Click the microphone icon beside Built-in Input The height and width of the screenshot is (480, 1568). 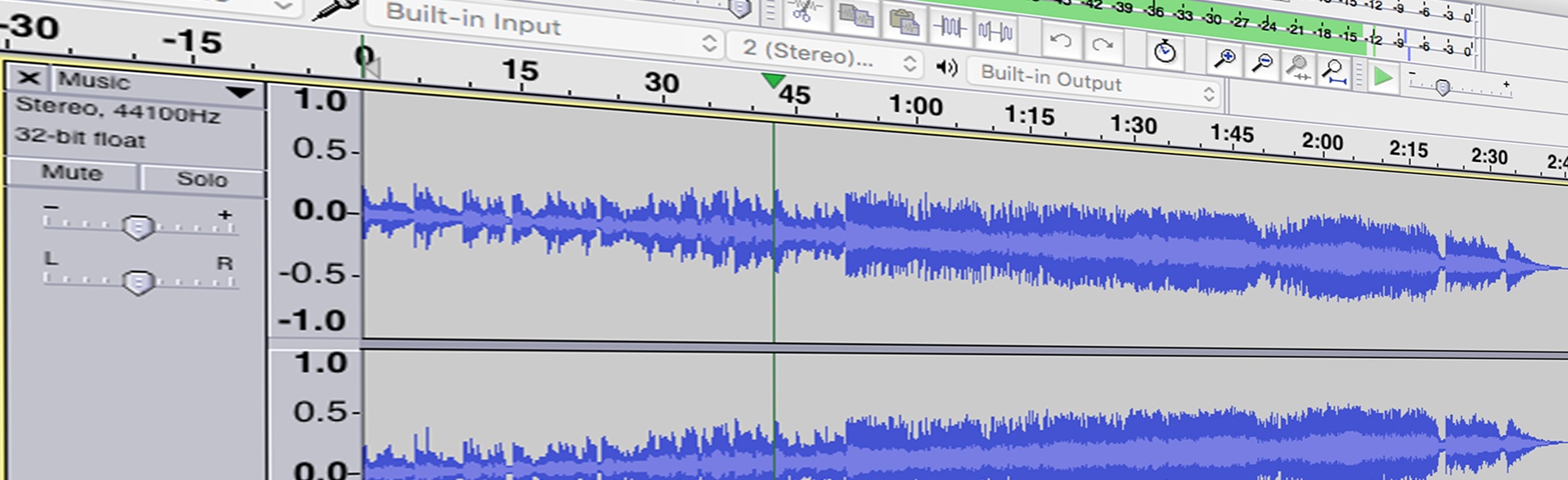[x=337, y=8]
